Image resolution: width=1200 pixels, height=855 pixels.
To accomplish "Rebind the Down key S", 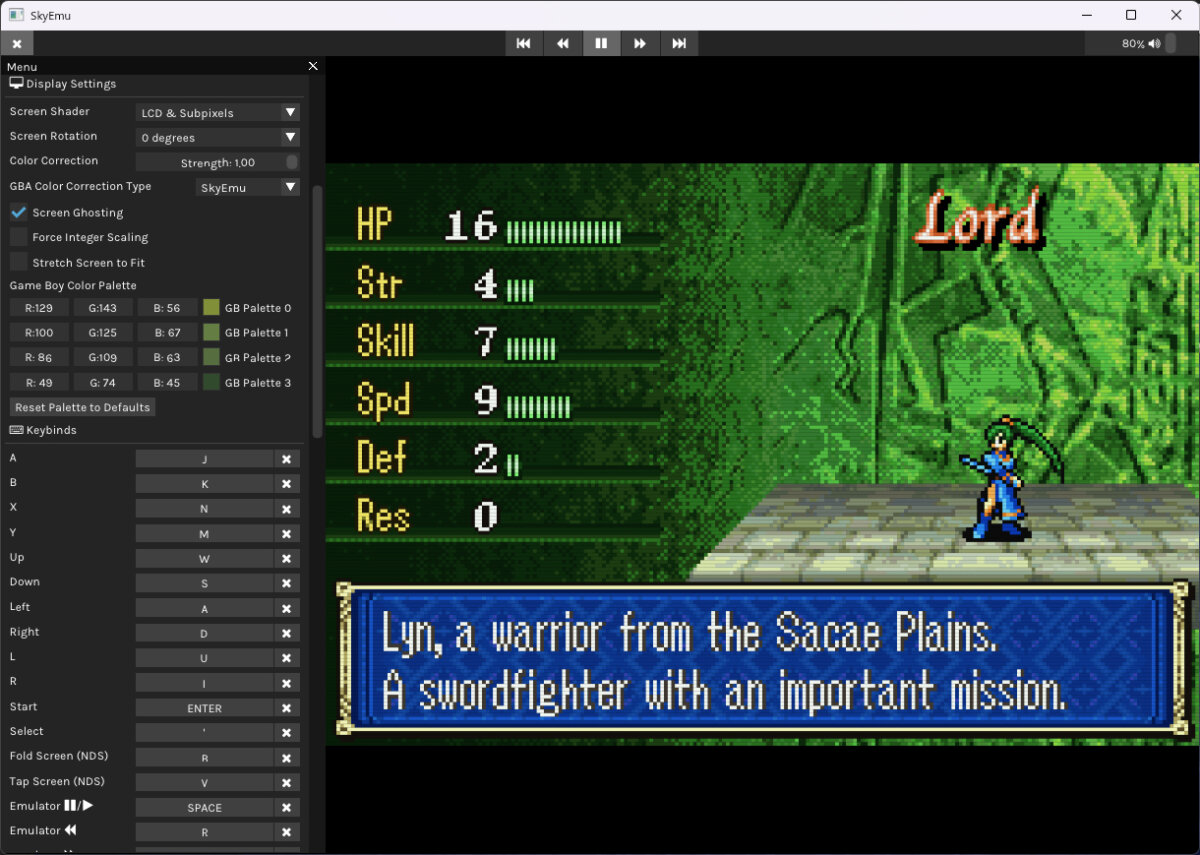I will [204, 583].
